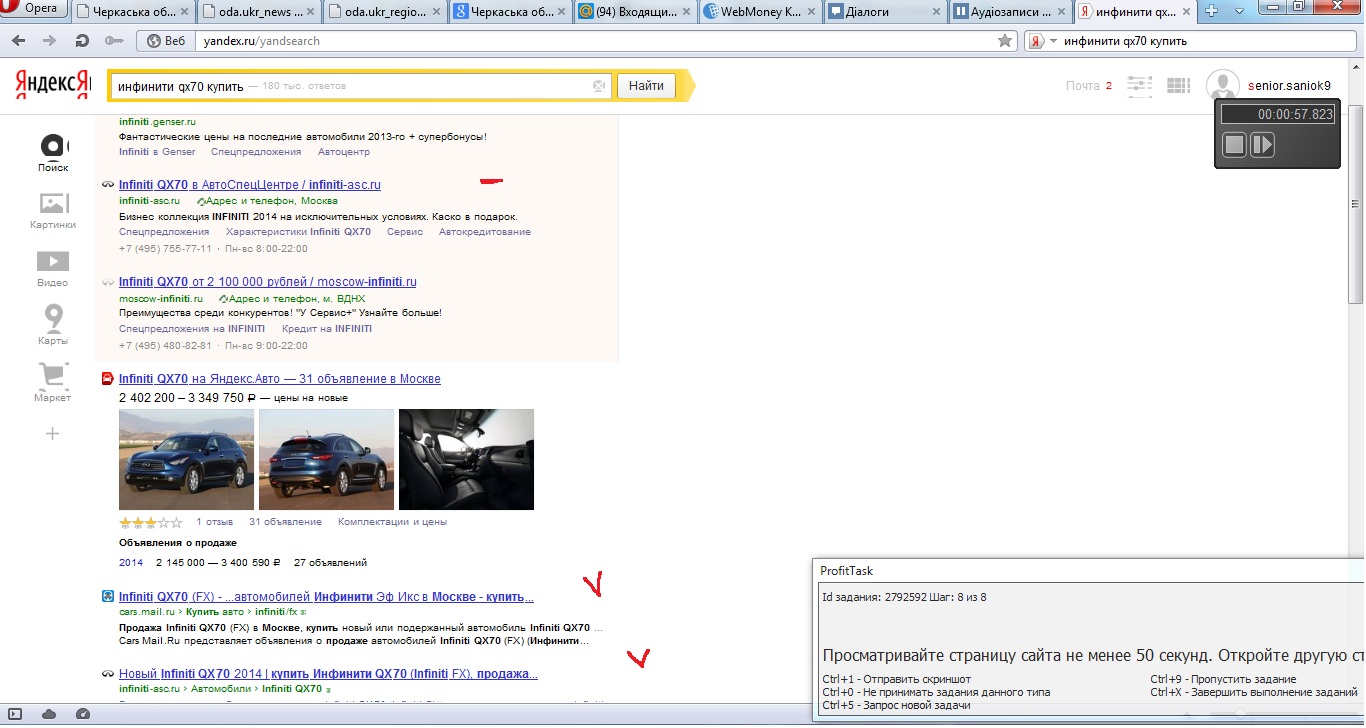Open senior.saniok9 account name
The height and width of the screenshot is (728, 1366).
point(1289,86)
